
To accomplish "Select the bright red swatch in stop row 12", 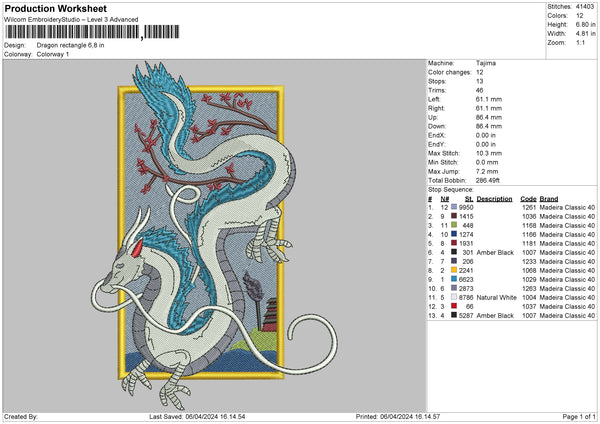I will click(454, 306).
